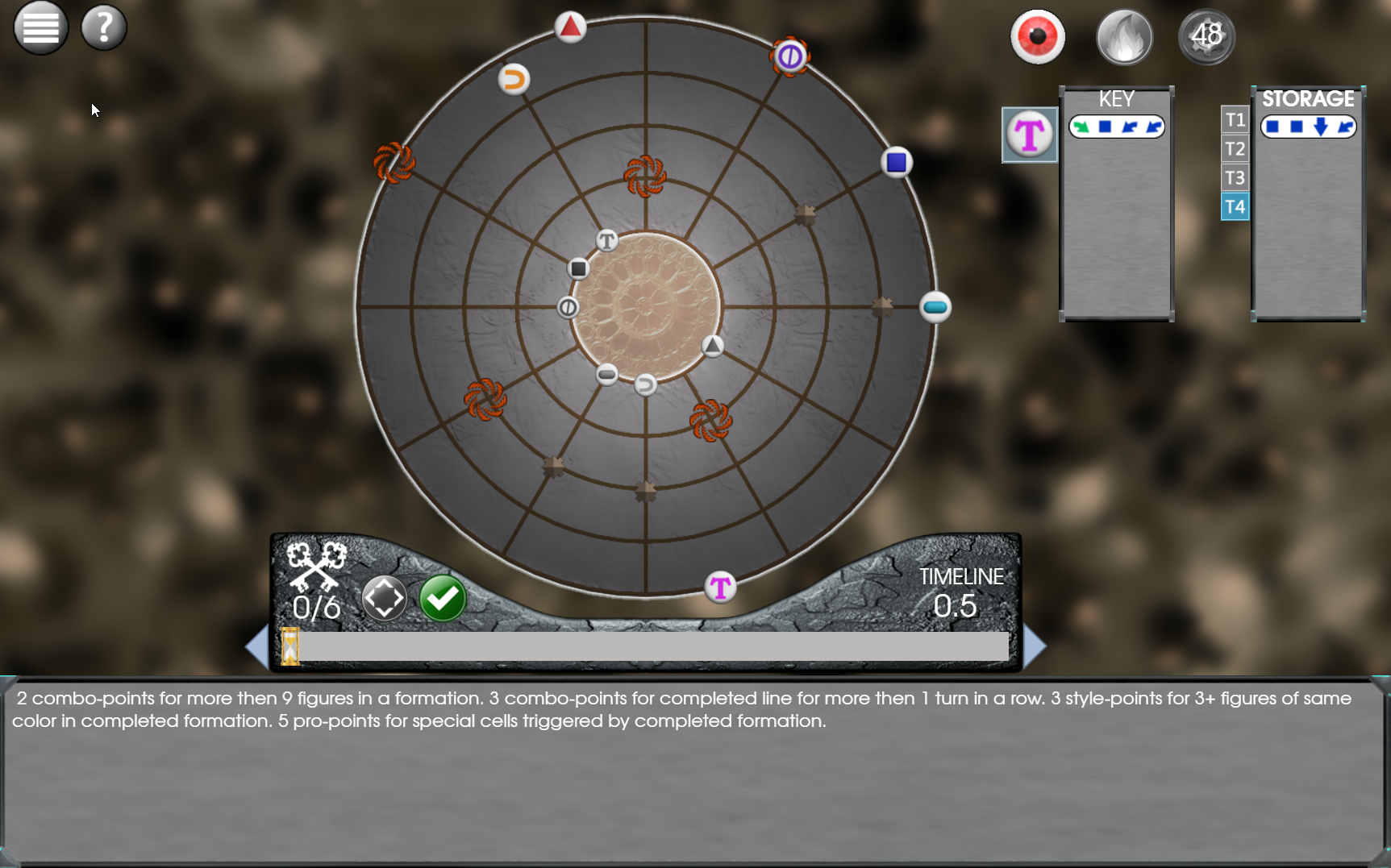This screenshot has width=1391, height=868.
Task: Advance timeline with right arrow
Action: point(1035,646)
